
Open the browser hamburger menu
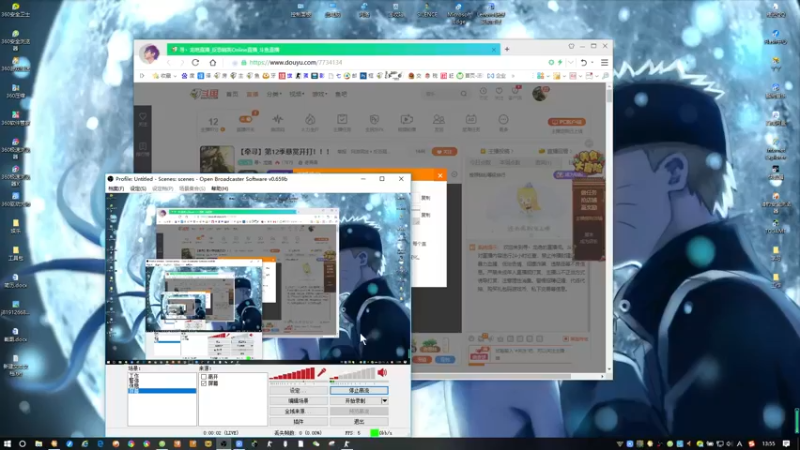click(x=605, y=62)
